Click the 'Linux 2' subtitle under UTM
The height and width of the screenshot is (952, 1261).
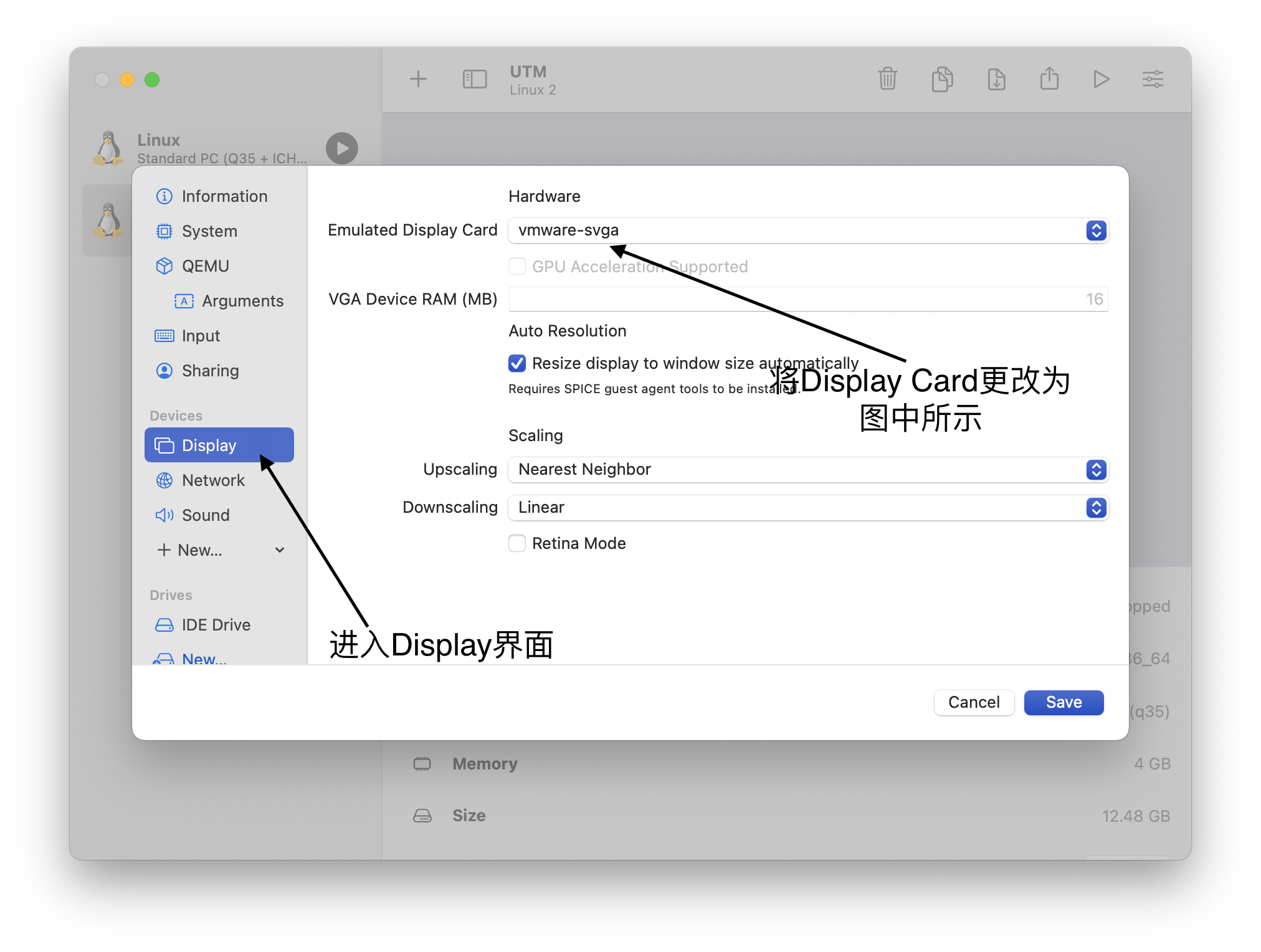533,90
